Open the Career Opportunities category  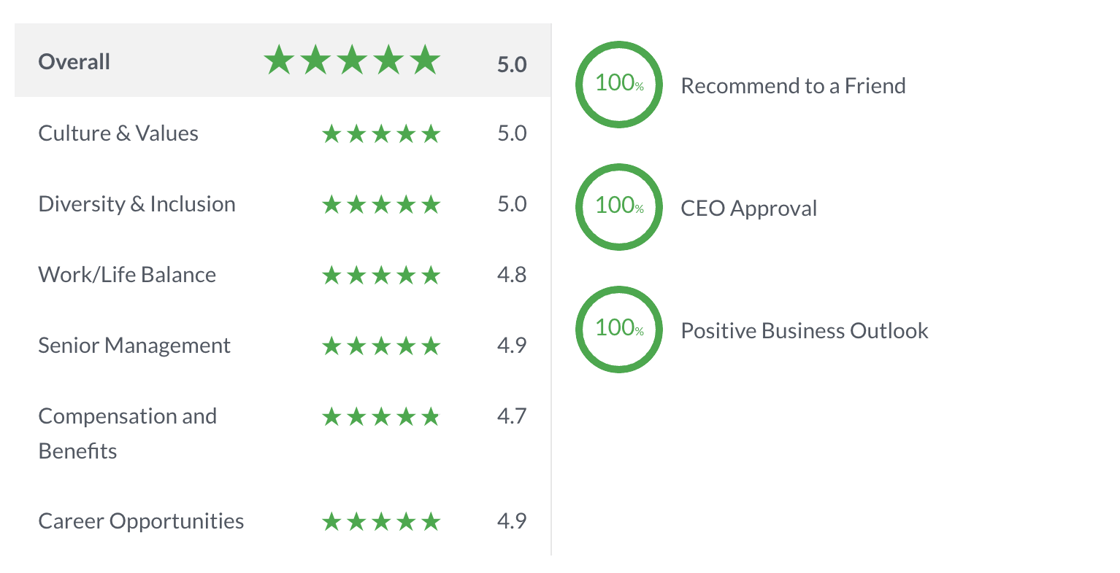(141, 521)
